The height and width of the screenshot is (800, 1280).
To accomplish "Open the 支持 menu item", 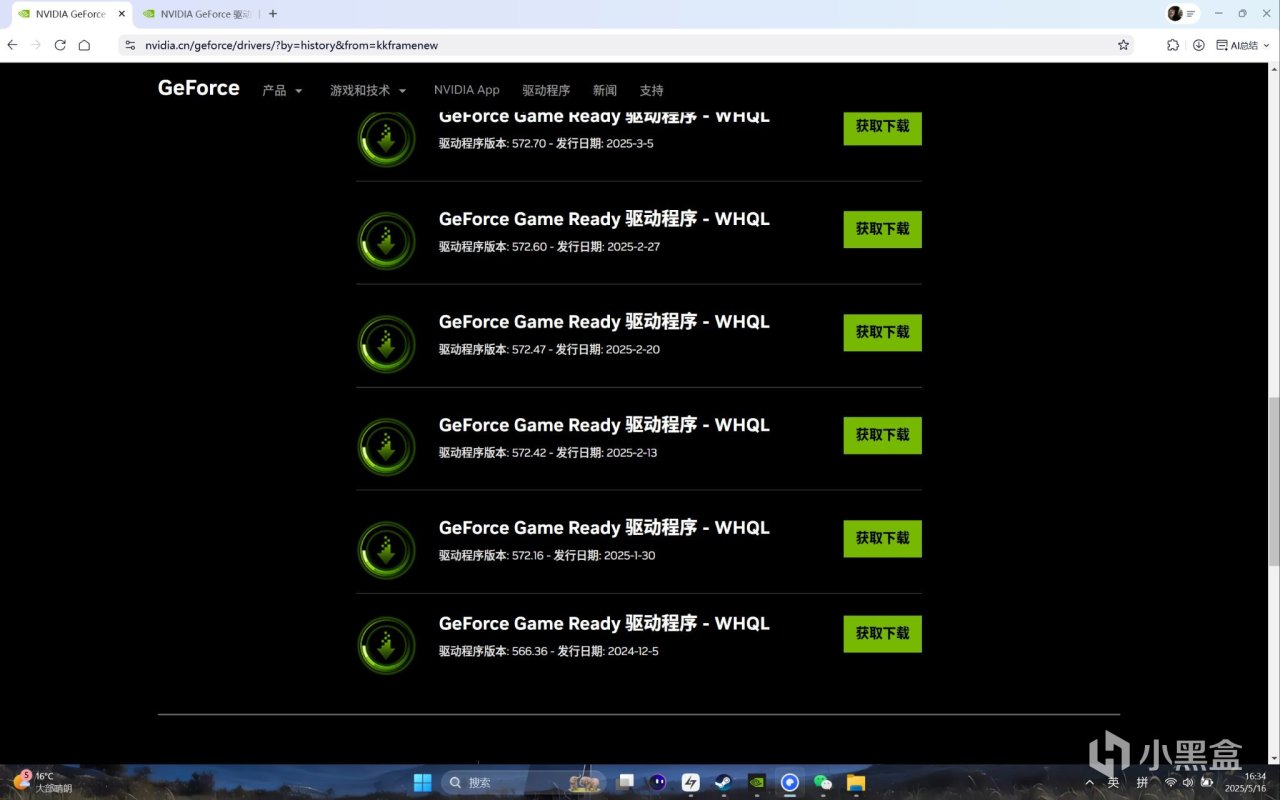I will click(652, 90).
